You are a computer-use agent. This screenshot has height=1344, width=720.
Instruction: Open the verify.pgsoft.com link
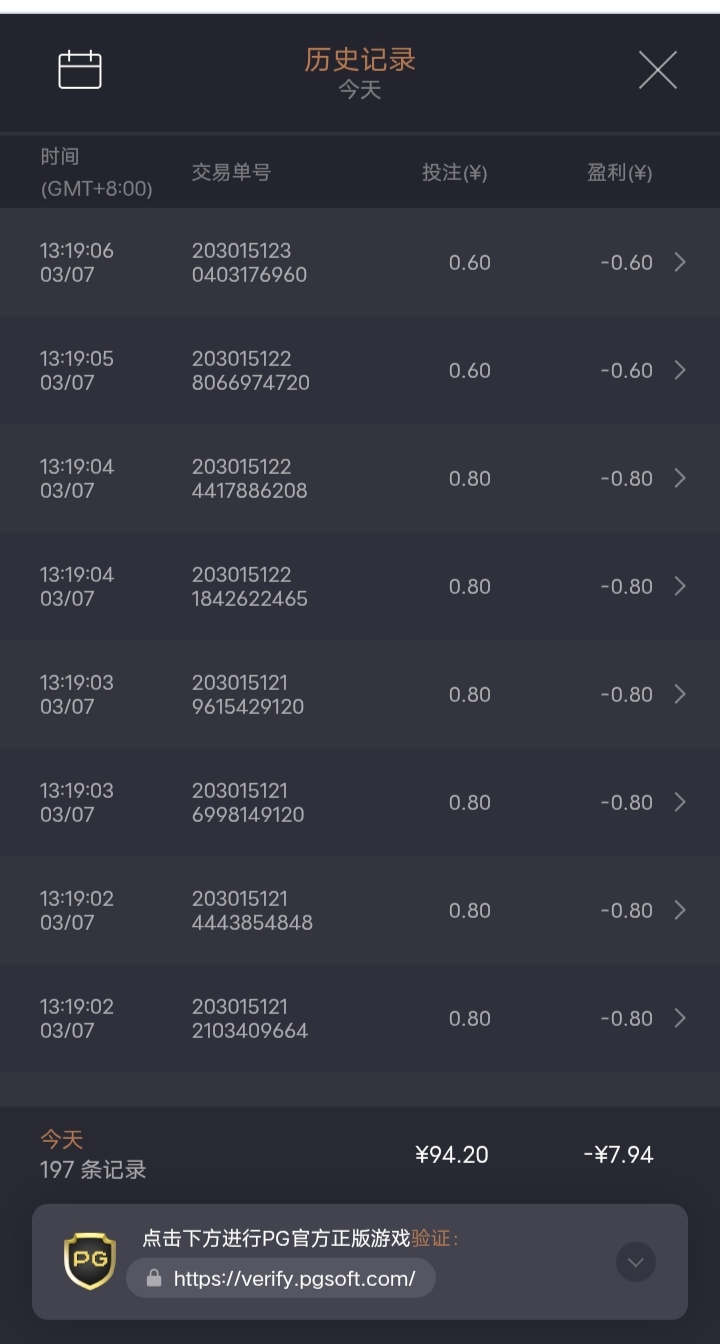[294, 1278]
